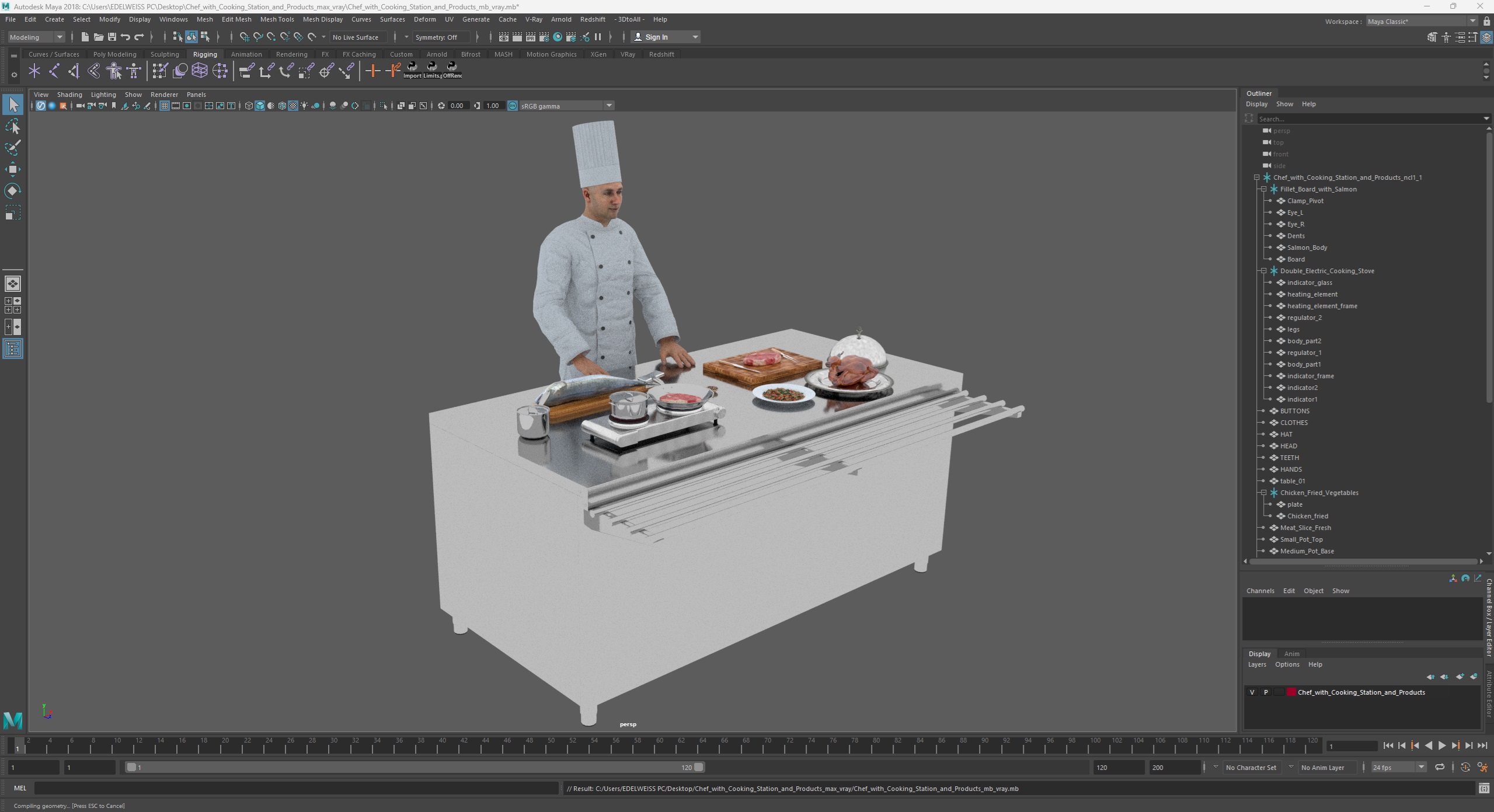Click the Channels tab in properties

pos(1260,590)
